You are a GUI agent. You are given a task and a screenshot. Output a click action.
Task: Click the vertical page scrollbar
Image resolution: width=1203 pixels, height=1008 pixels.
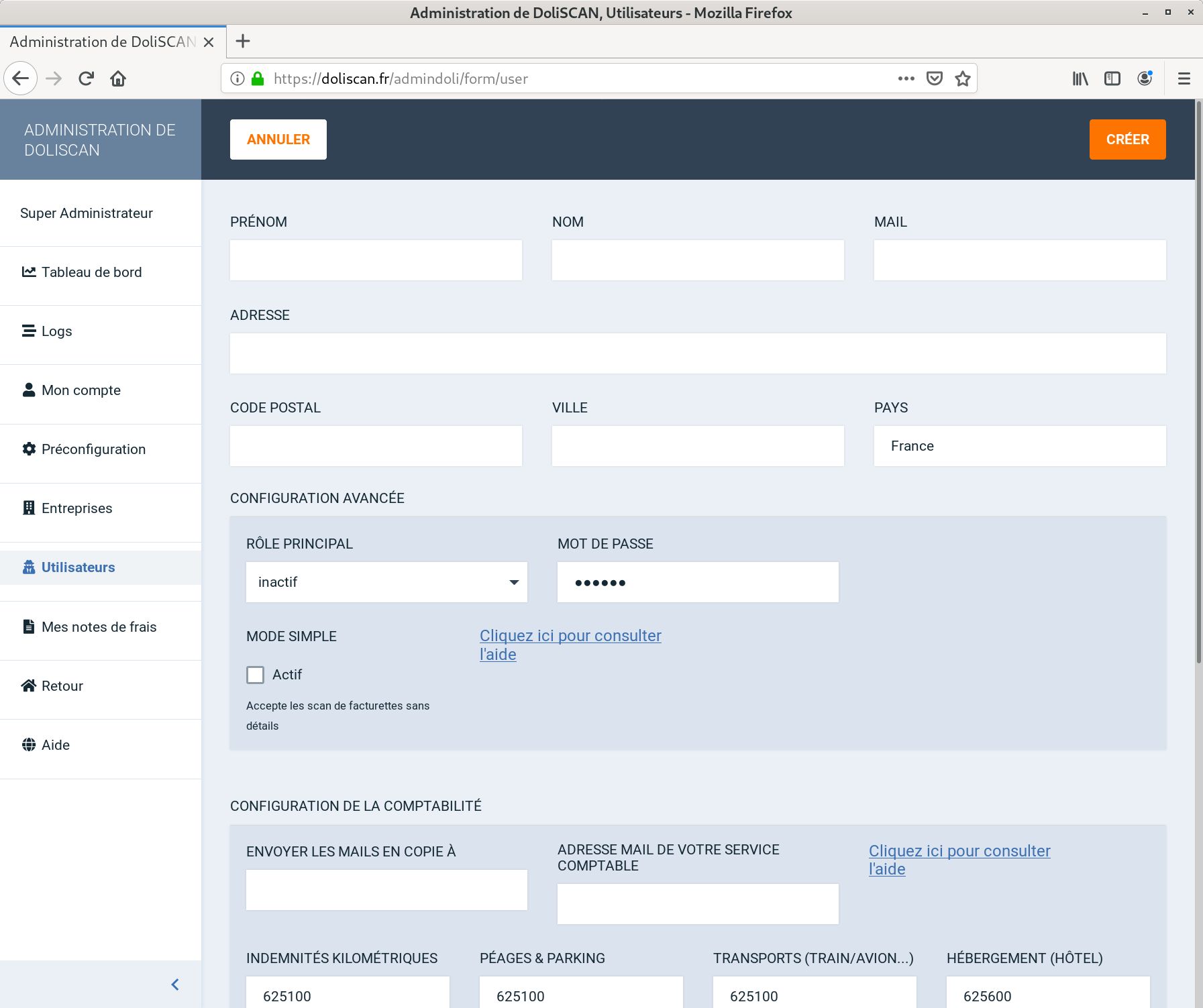(1198, 382)
